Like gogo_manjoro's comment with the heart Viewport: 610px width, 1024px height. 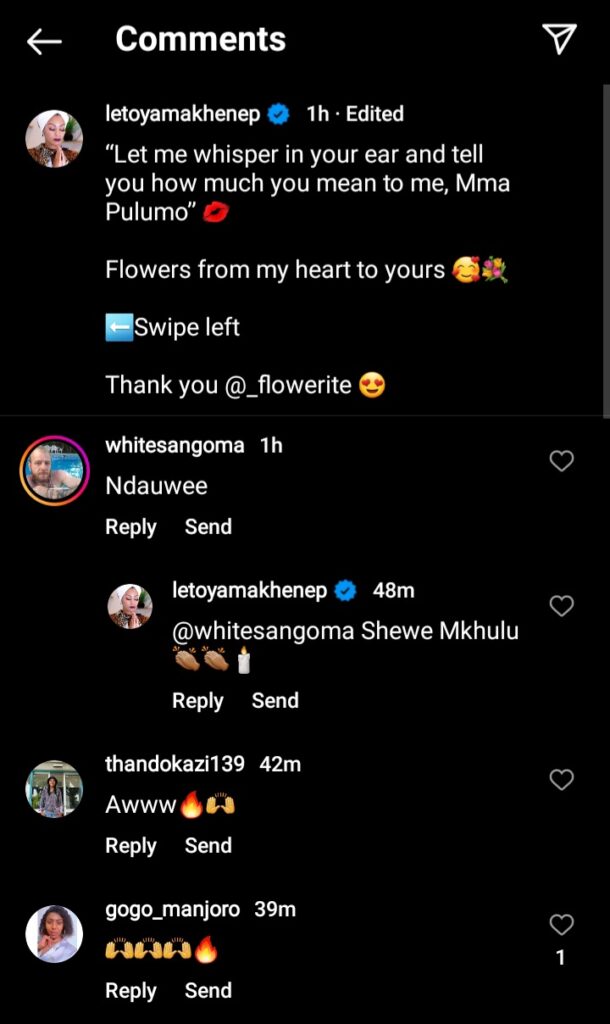562,925
